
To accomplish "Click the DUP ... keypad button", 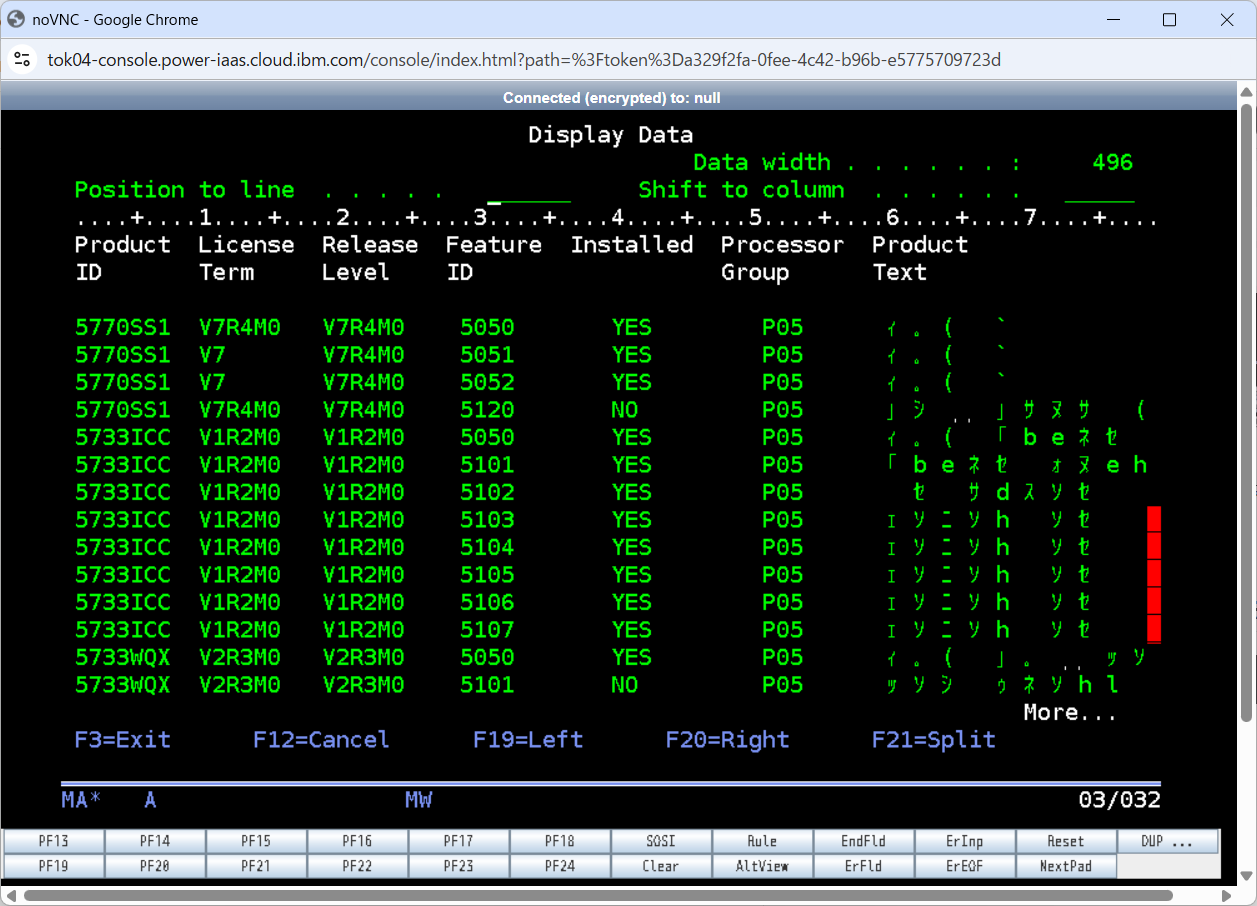I will (x=1168, y=841).
